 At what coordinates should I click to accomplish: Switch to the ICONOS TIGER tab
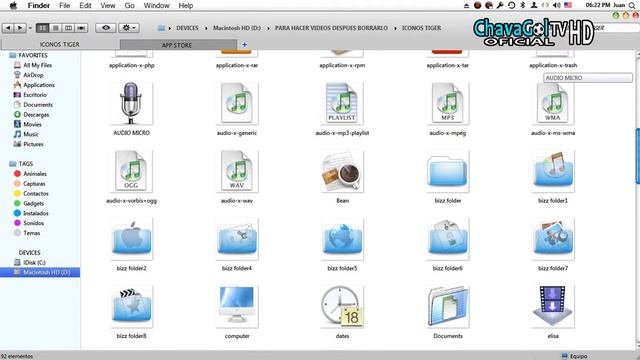[x=60, y=44]
